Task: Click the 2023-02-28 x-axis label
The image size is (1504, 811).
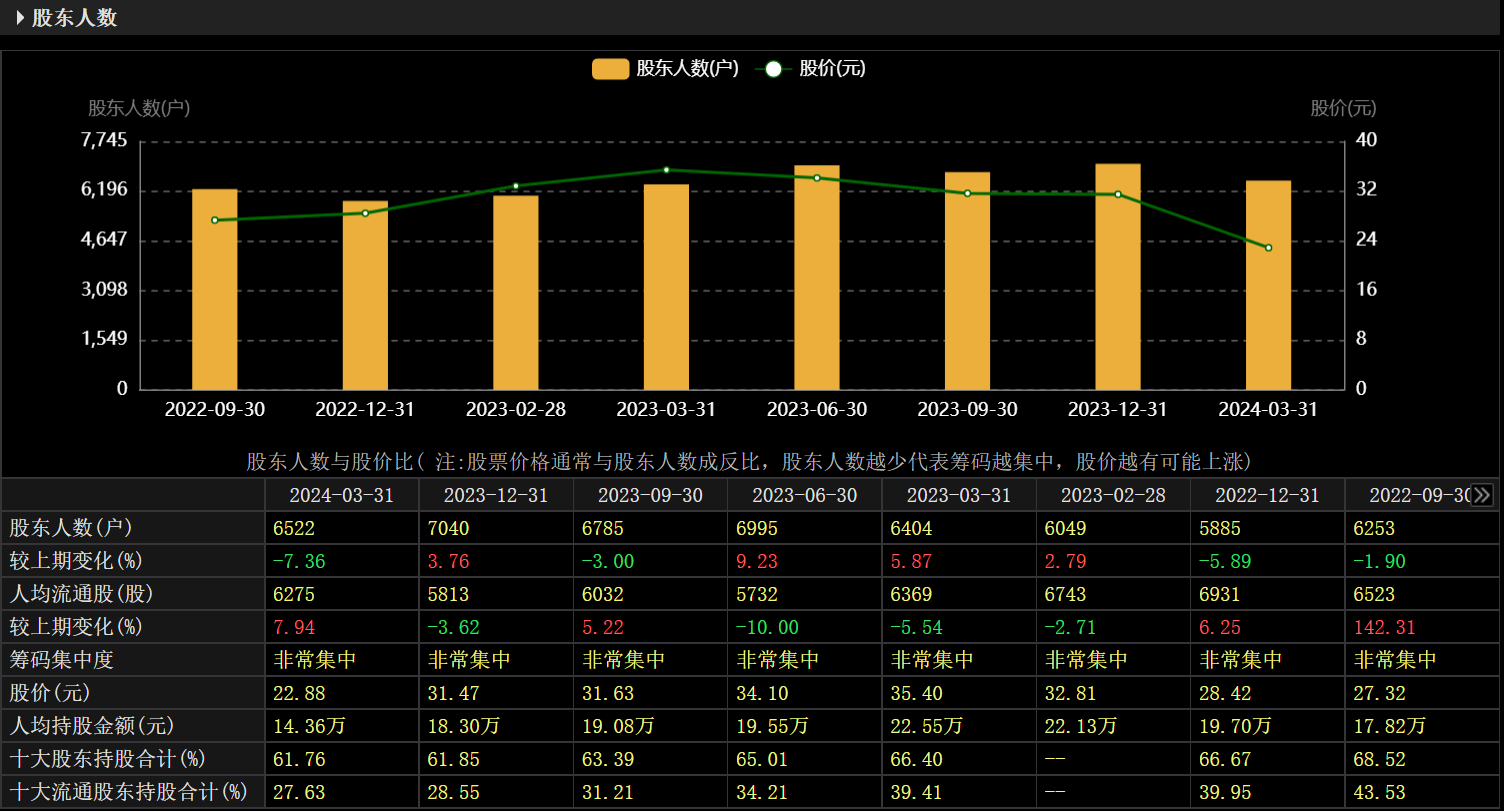Action: (x=516, y=410)
